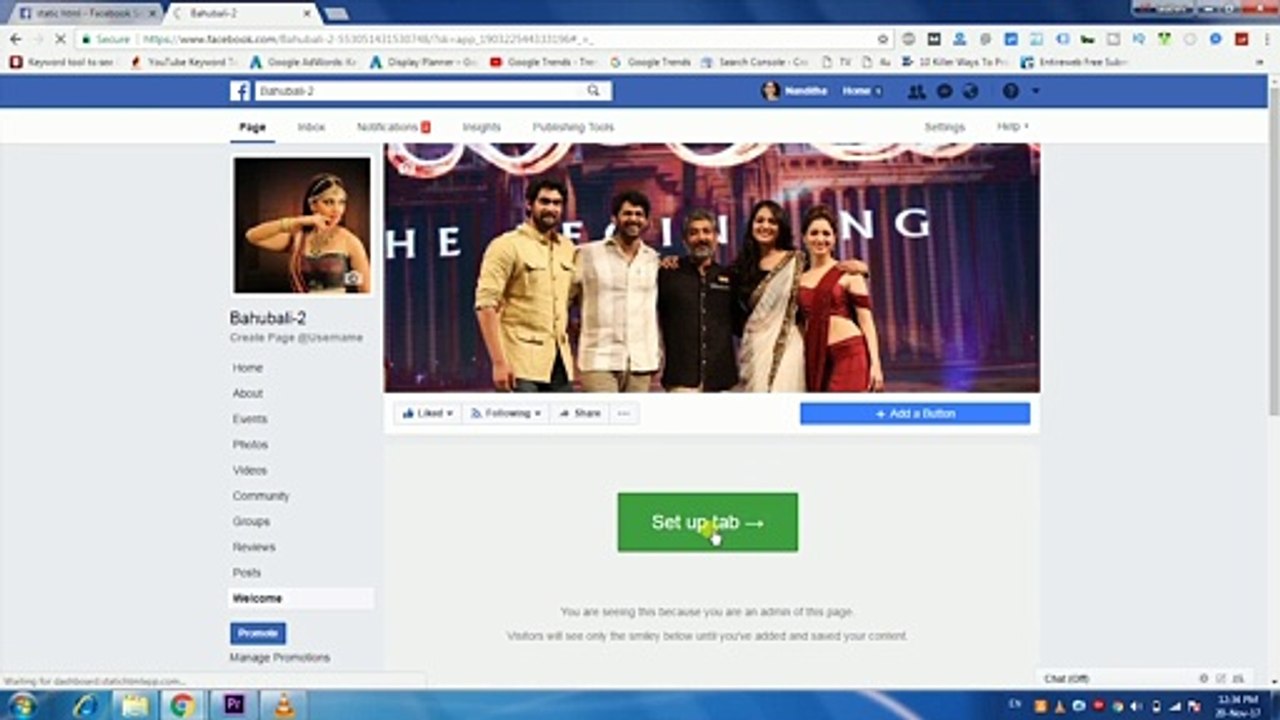1280x720 pixels.
Task: Click the Add a Button button
Action: [915, 413]
